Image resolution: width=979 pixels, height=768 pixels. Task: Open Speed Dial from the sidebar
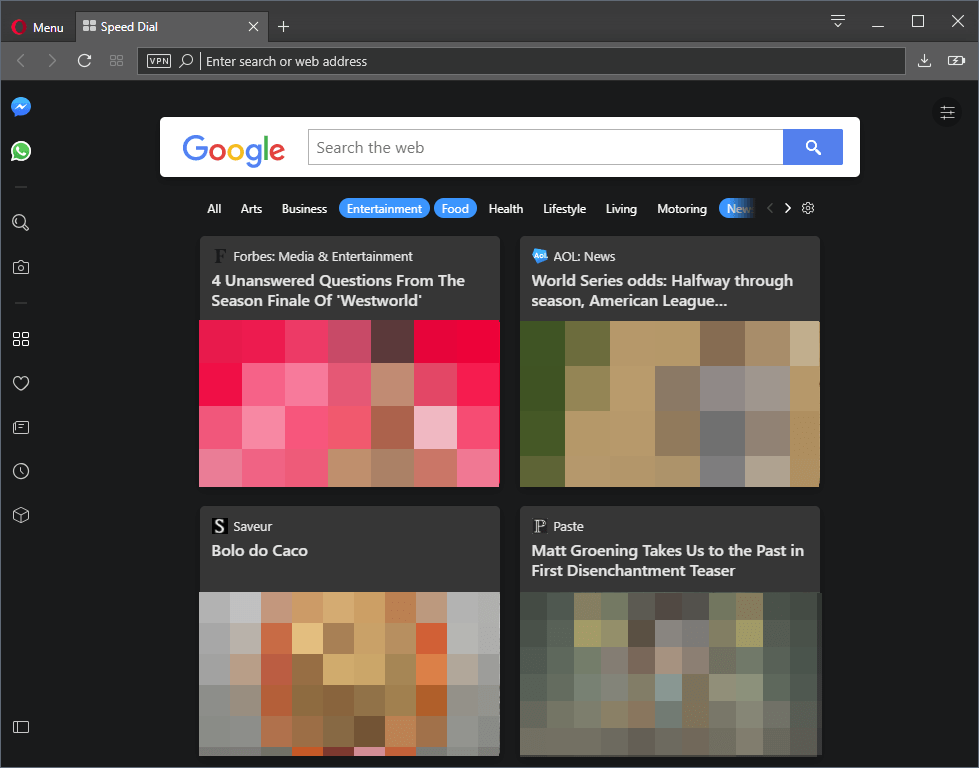21,339
